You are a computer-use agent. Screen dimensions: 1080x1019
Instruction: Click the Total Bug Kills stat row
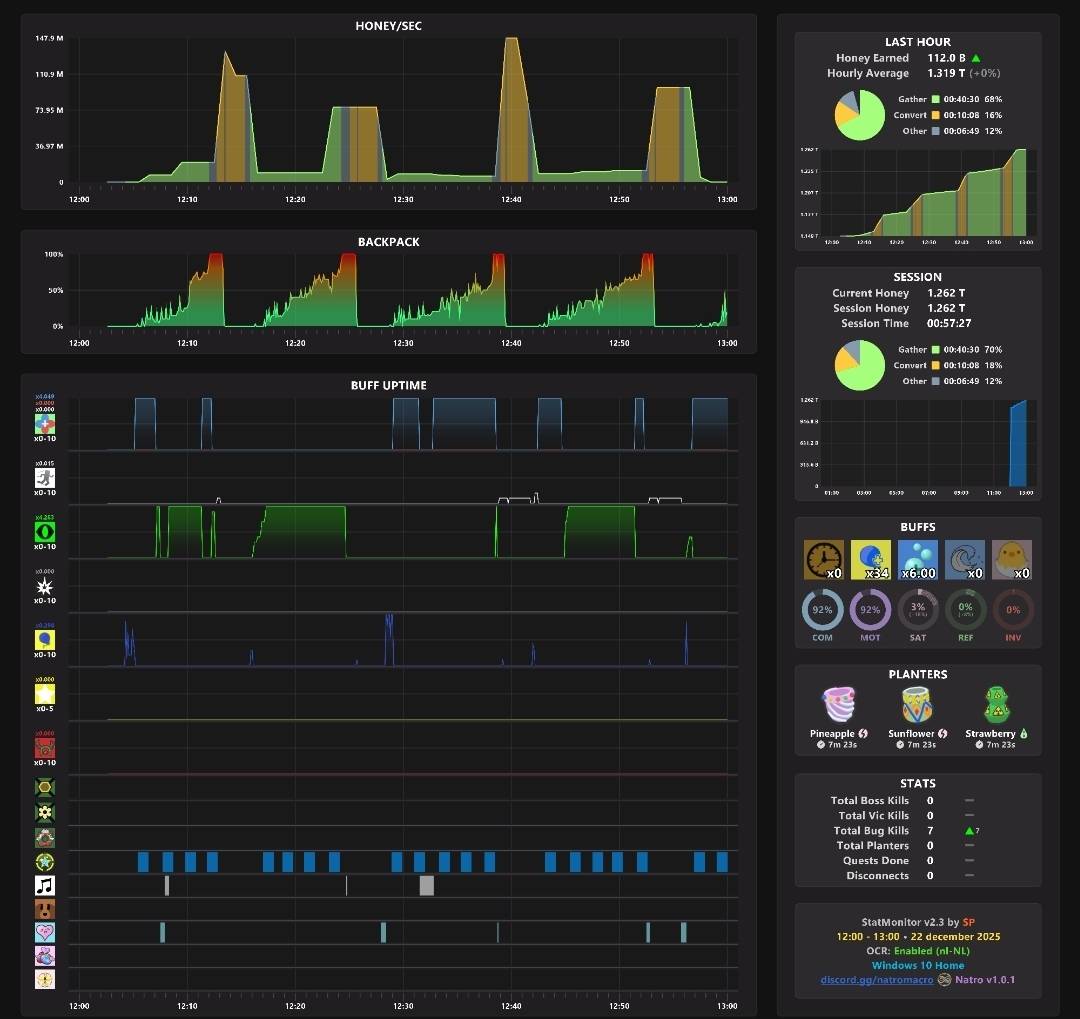point(906,831)
